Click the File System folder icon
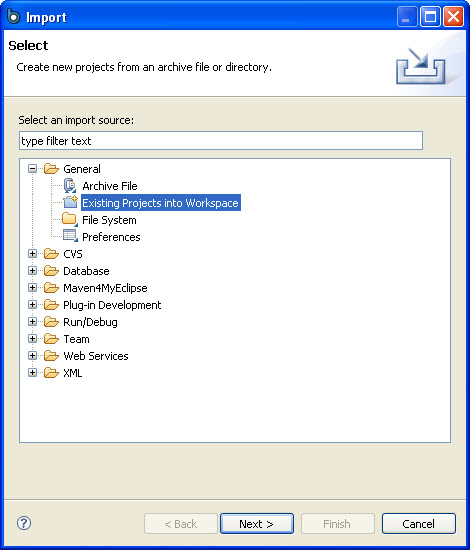 (x=69, y=220)
